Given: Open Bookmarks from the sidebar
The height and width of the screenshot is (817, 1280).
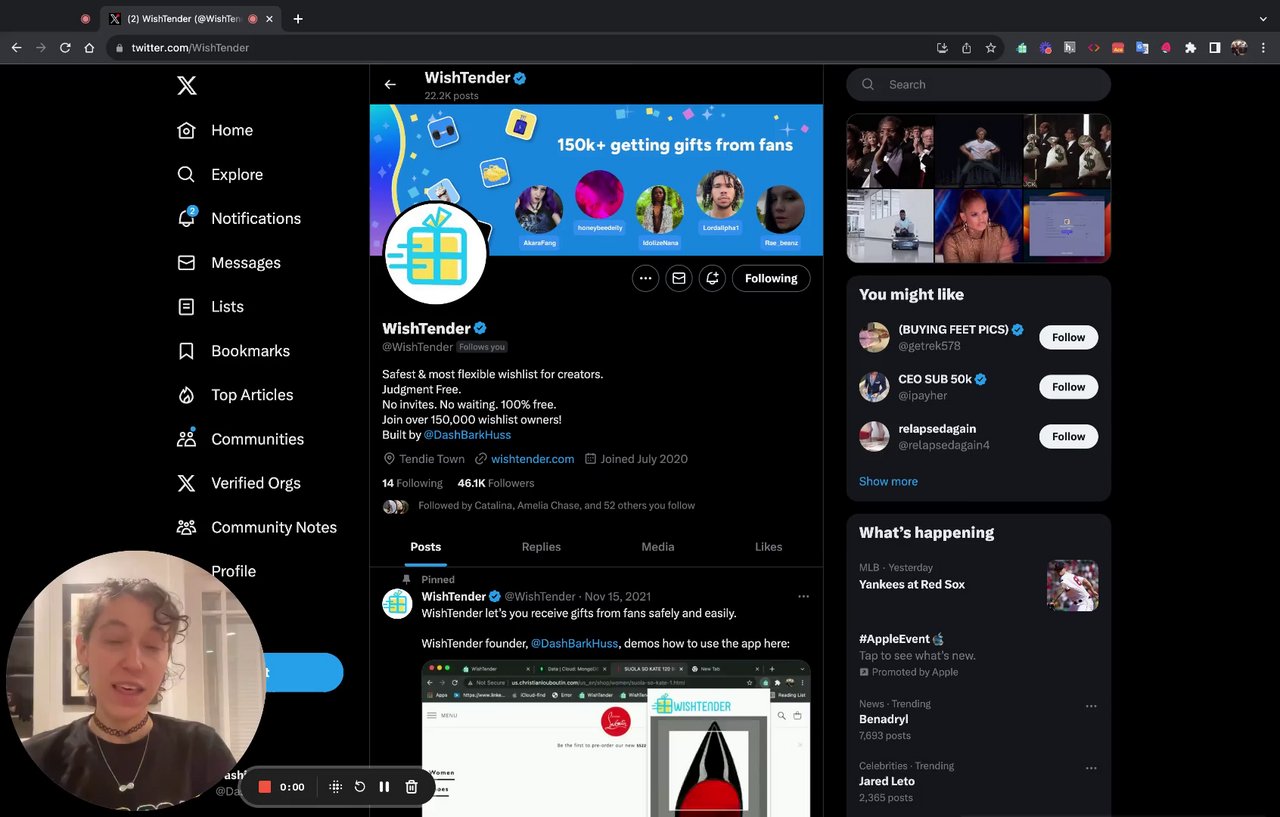Looking at the screenshot, I should coord(233,351).
